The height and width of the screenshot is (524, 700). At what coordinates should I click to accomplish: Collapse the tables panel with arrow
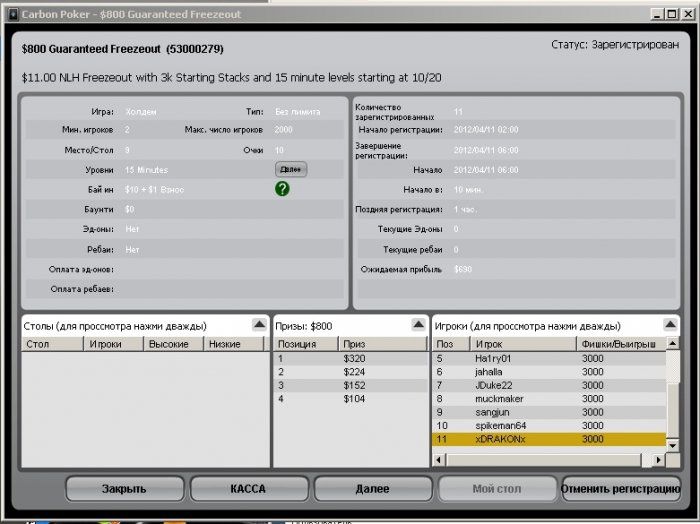click(259, 324)
